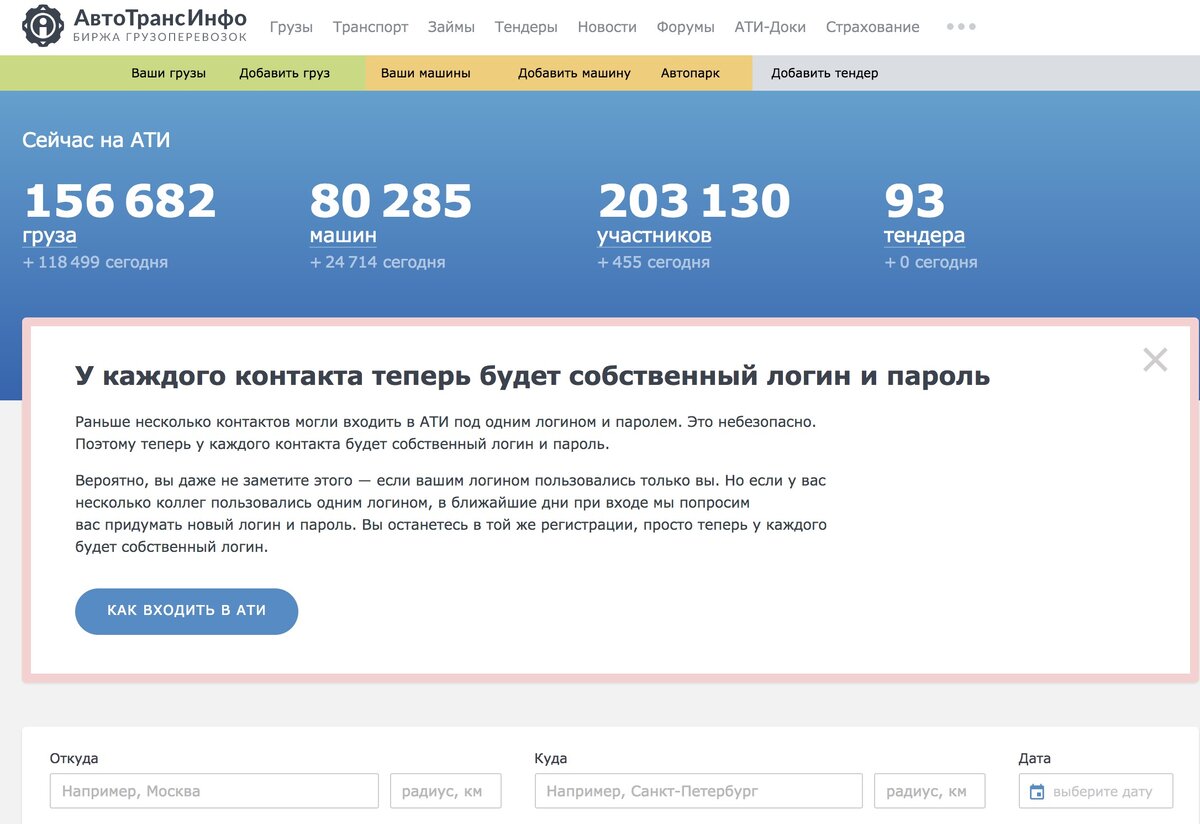1200x824 pixels.
Task: Click Добавить тендер link
Action: click(825, 73)
